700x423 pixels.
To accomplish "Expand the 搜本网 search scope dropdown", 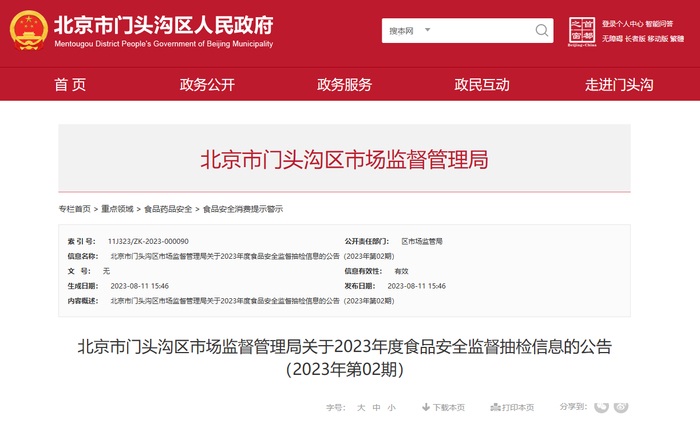I will pyautogui.click(x=410, y=31).
